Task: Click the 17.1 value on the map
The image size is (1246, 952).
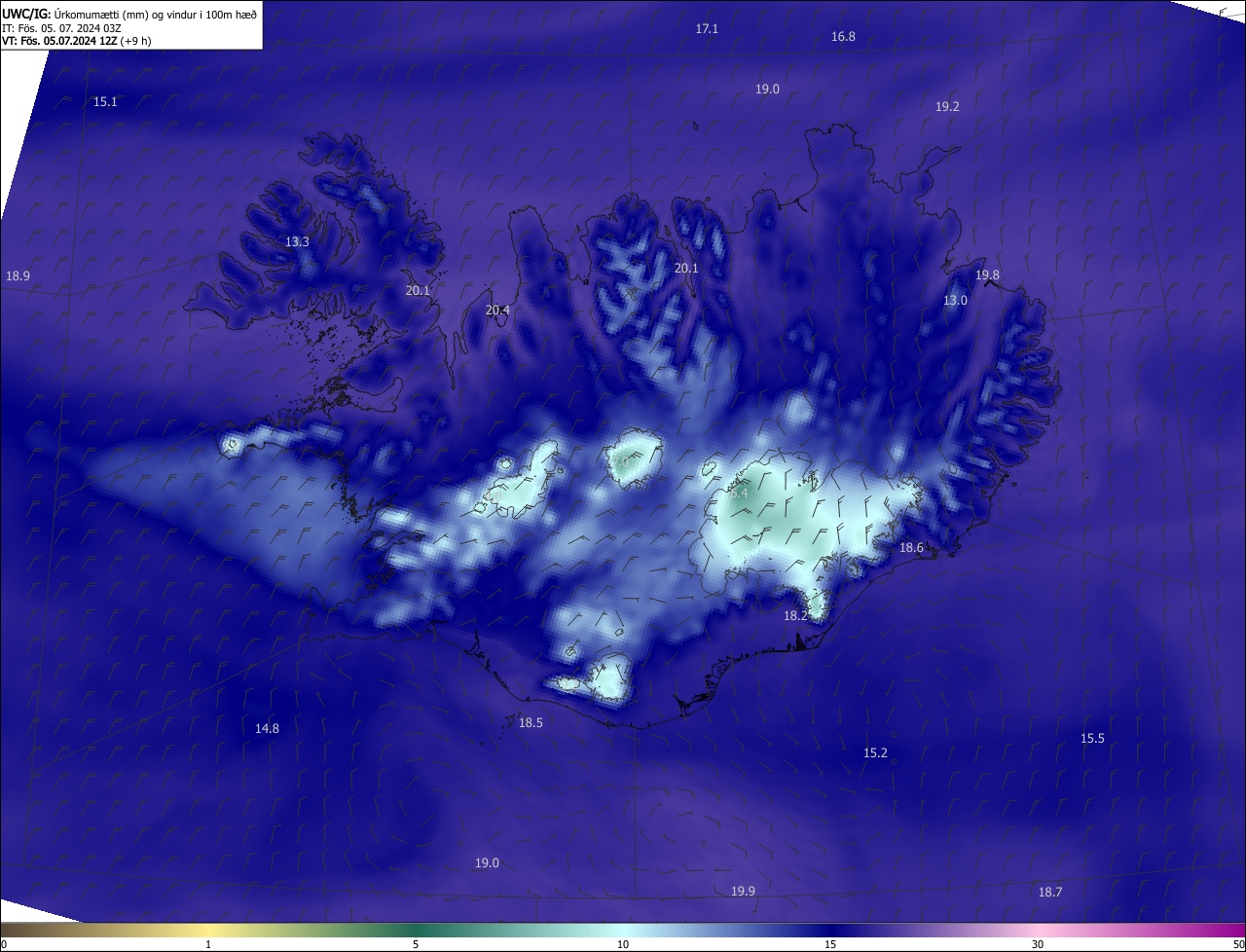Action: [x=707, y=28]
